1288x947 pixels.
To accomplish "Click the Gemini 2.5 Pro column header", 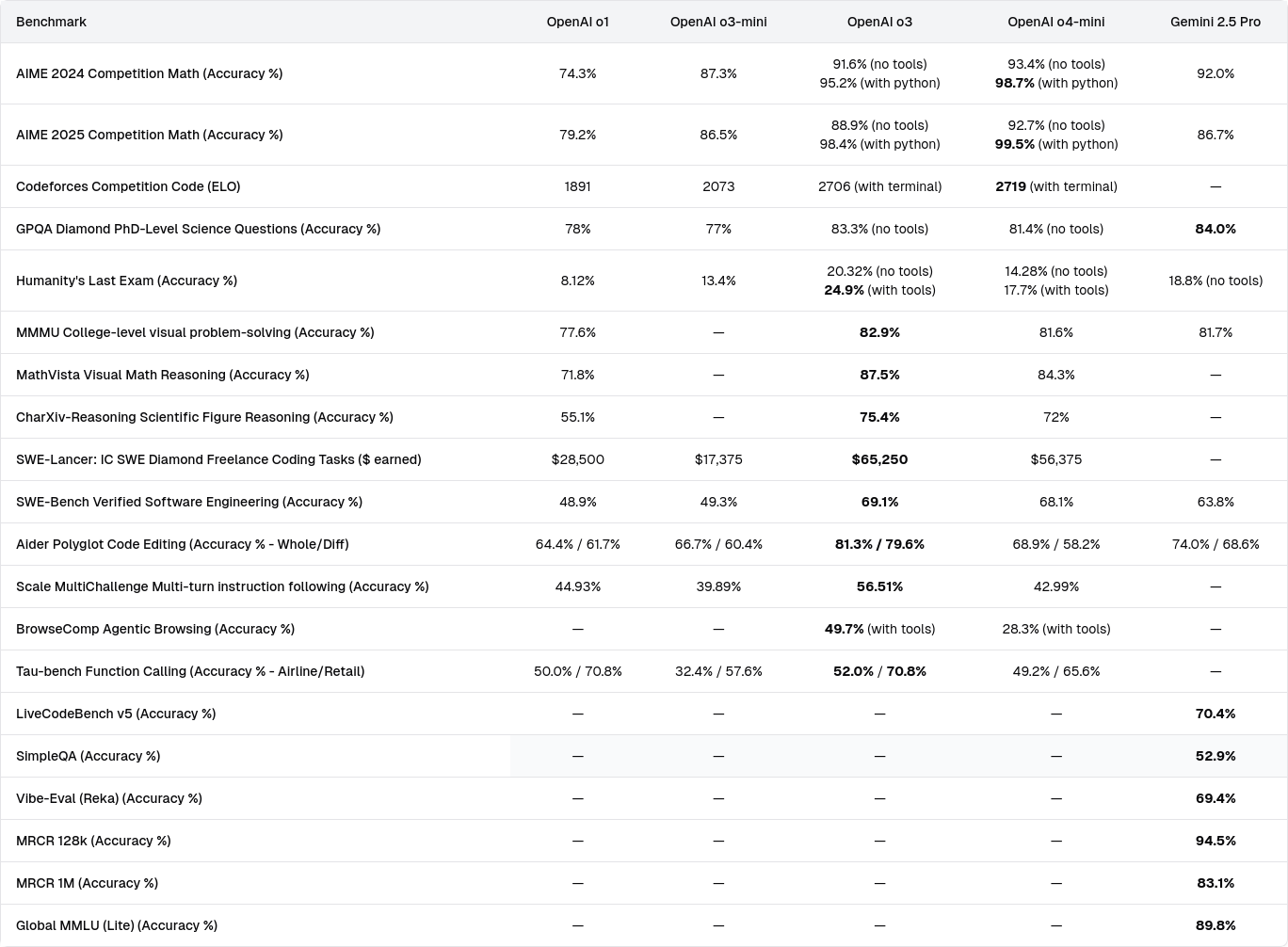I will pyautogui.click(x=1215, y=22).
